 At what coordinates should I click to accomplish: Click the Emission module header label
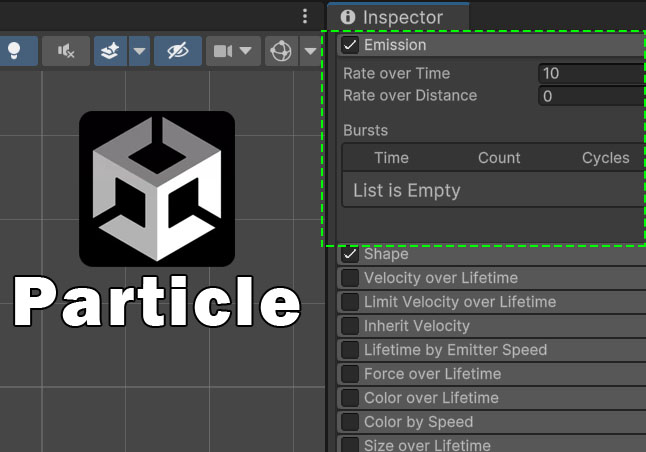tap(395, 45)
